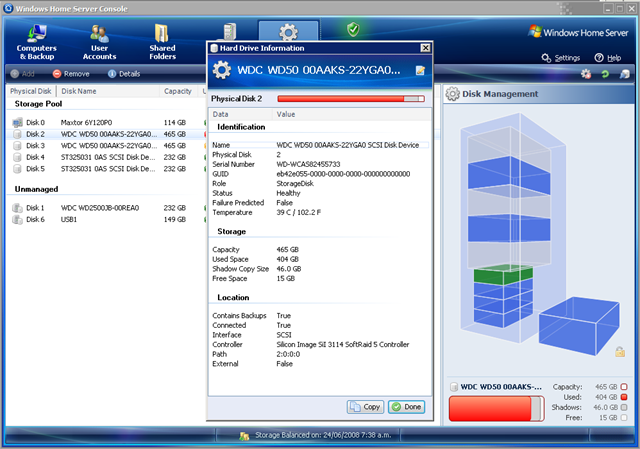640x449 pixels.
Task: Click edit note icon in dialog header
Action: tap(420, 70)
